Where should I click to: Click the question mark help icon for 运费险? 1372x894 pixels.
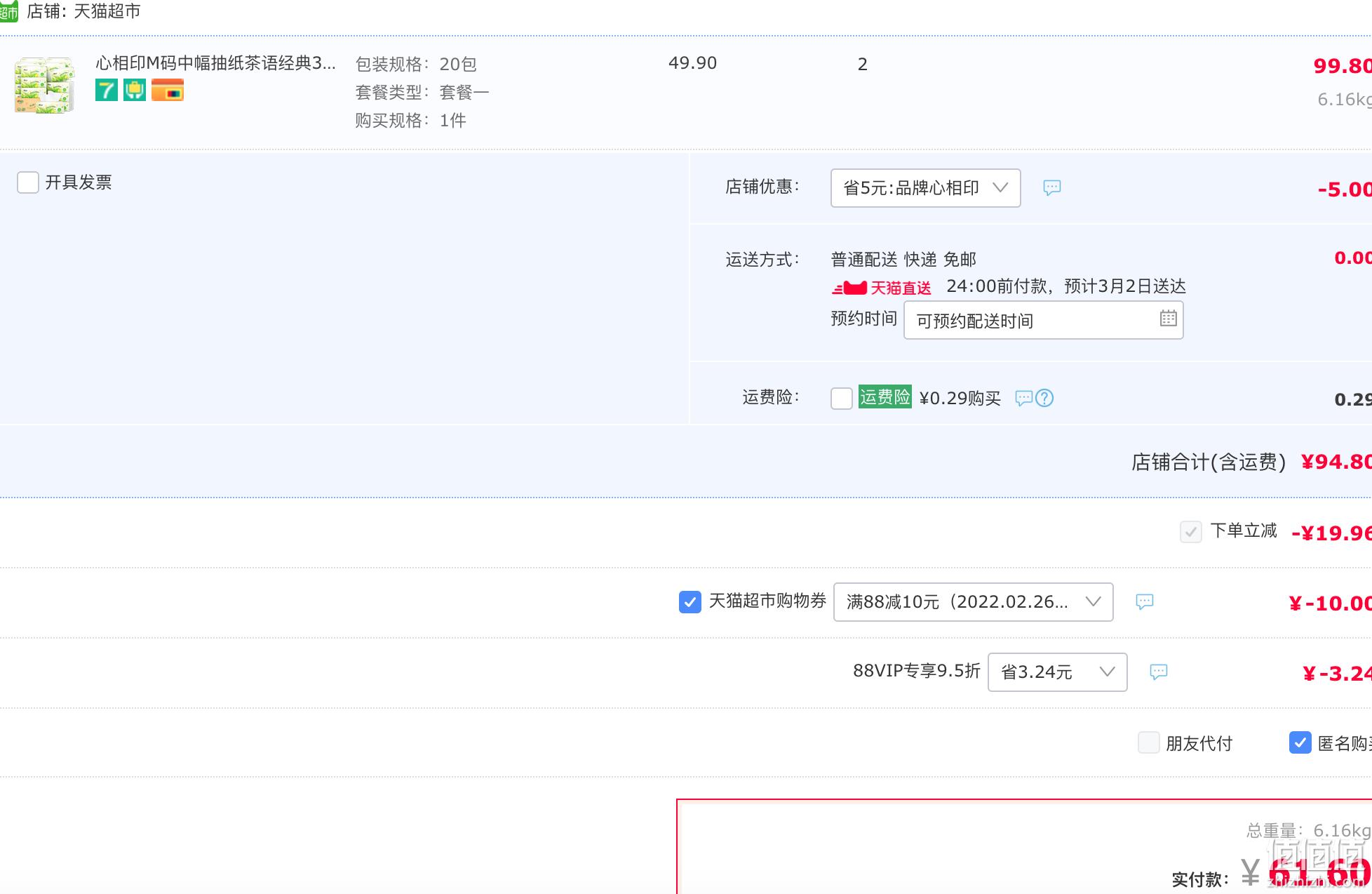click(x=1044, y=398)
